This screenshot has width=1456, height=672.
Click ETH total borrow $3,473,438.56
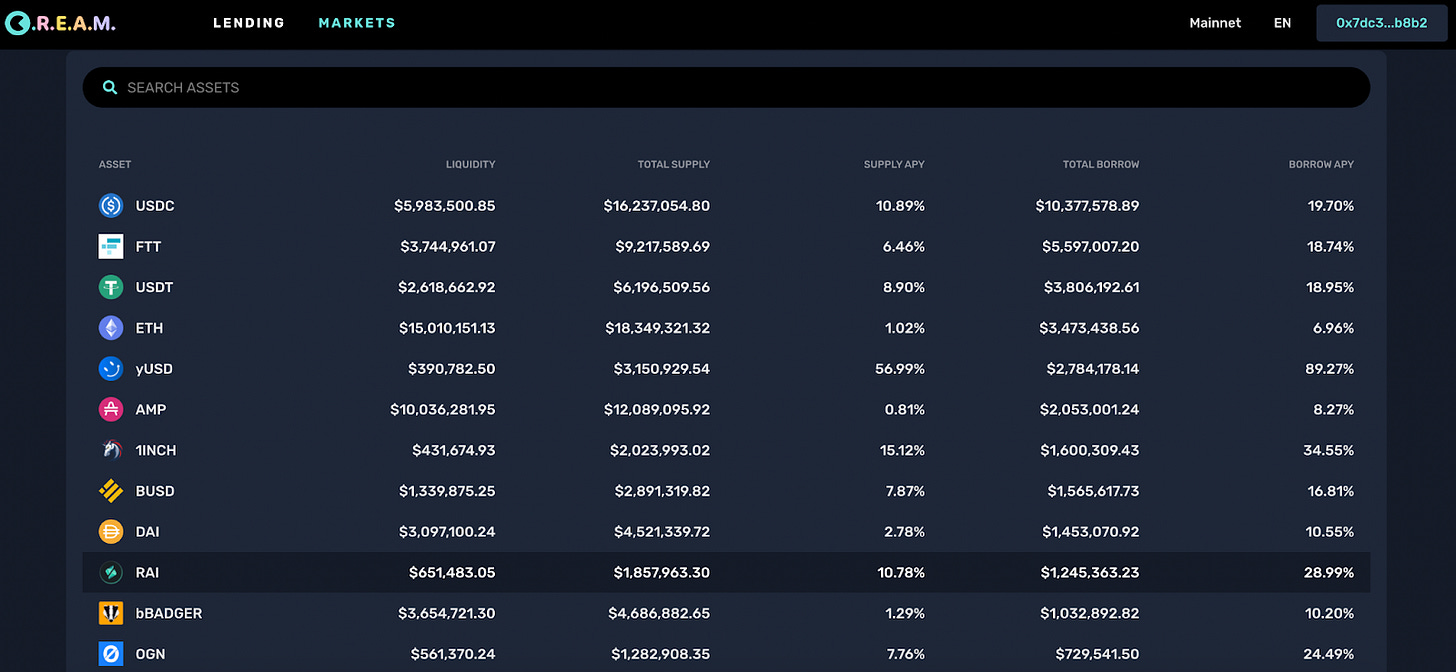1090,328
